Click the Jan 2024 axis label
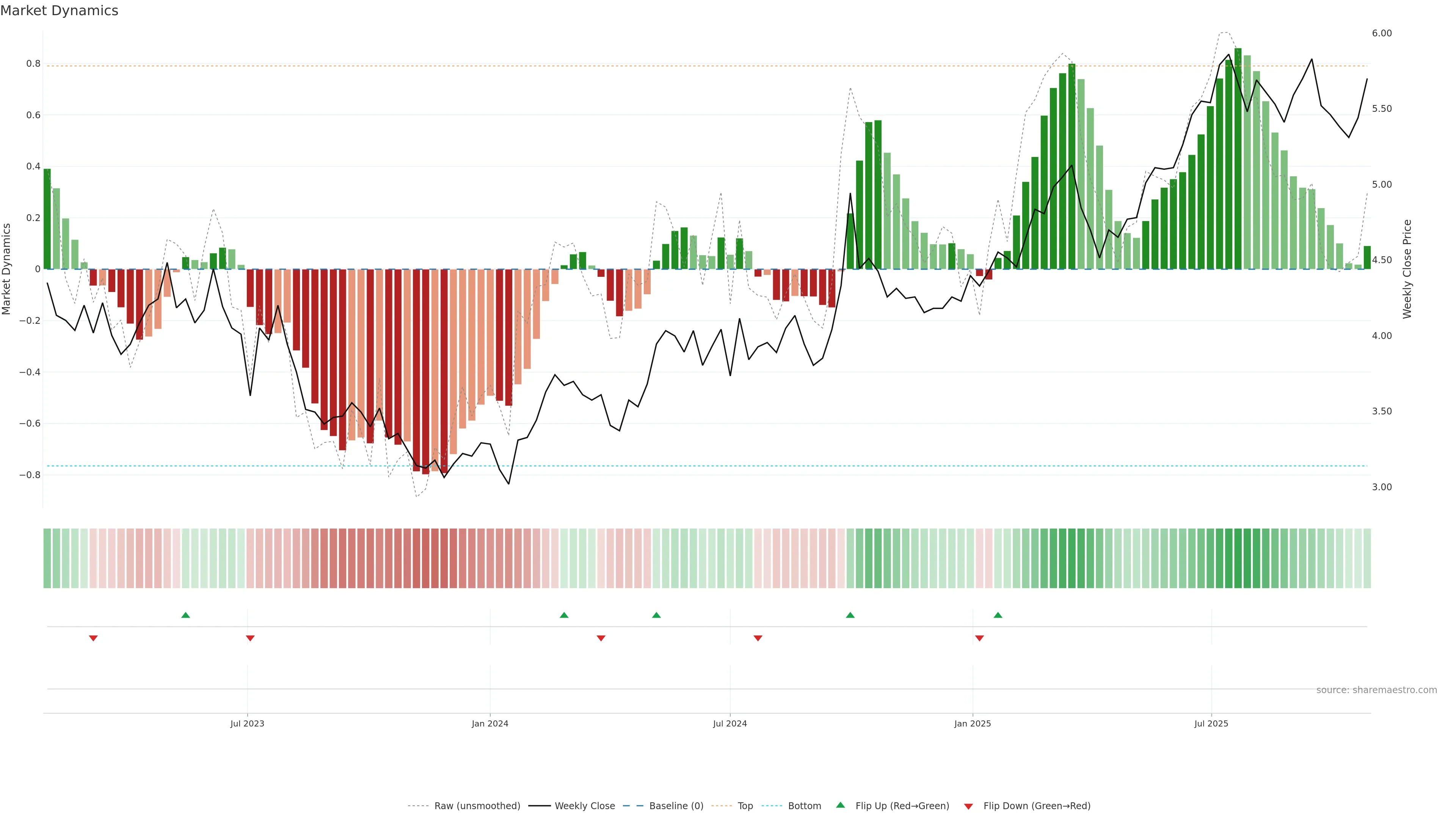This screenshot has width=1456, height=819. pos(490,723)
